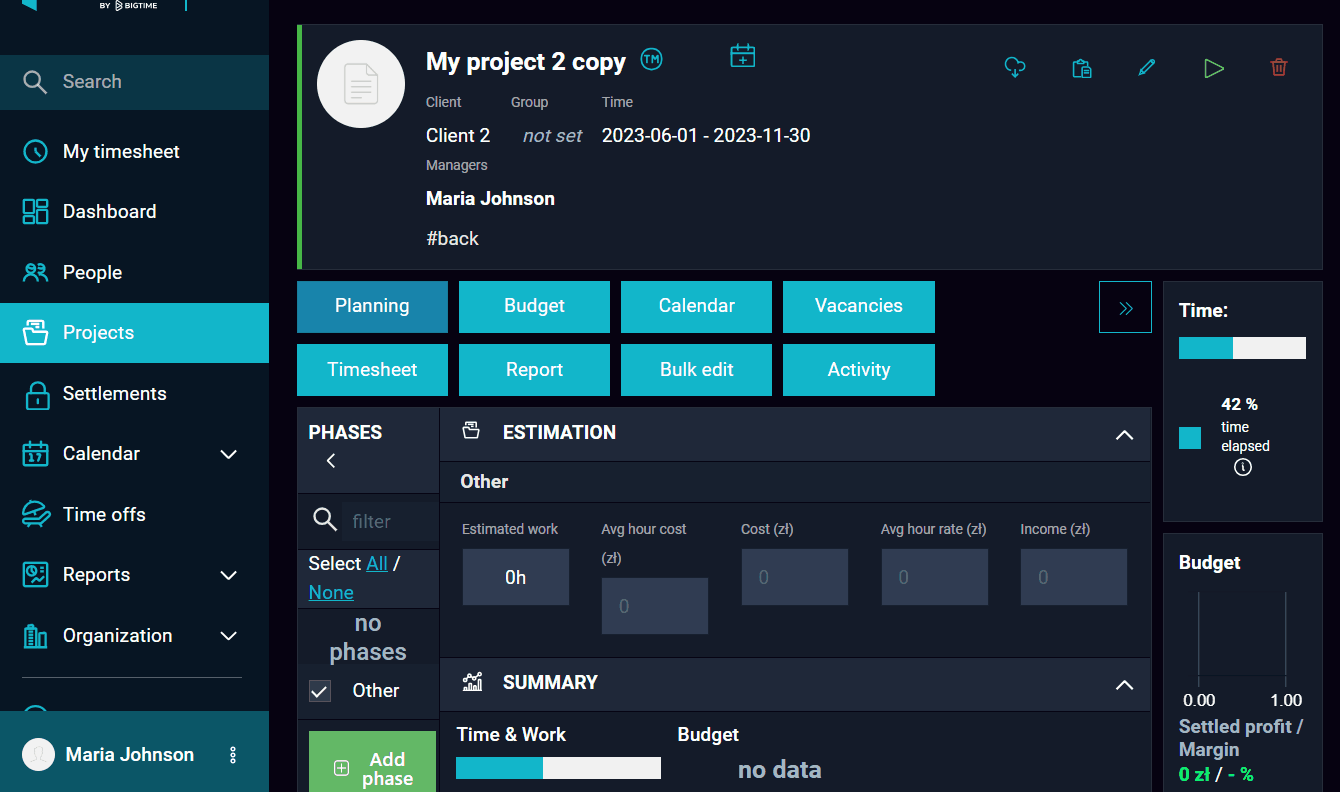Click the cloud download icon

coord(1015,68)
